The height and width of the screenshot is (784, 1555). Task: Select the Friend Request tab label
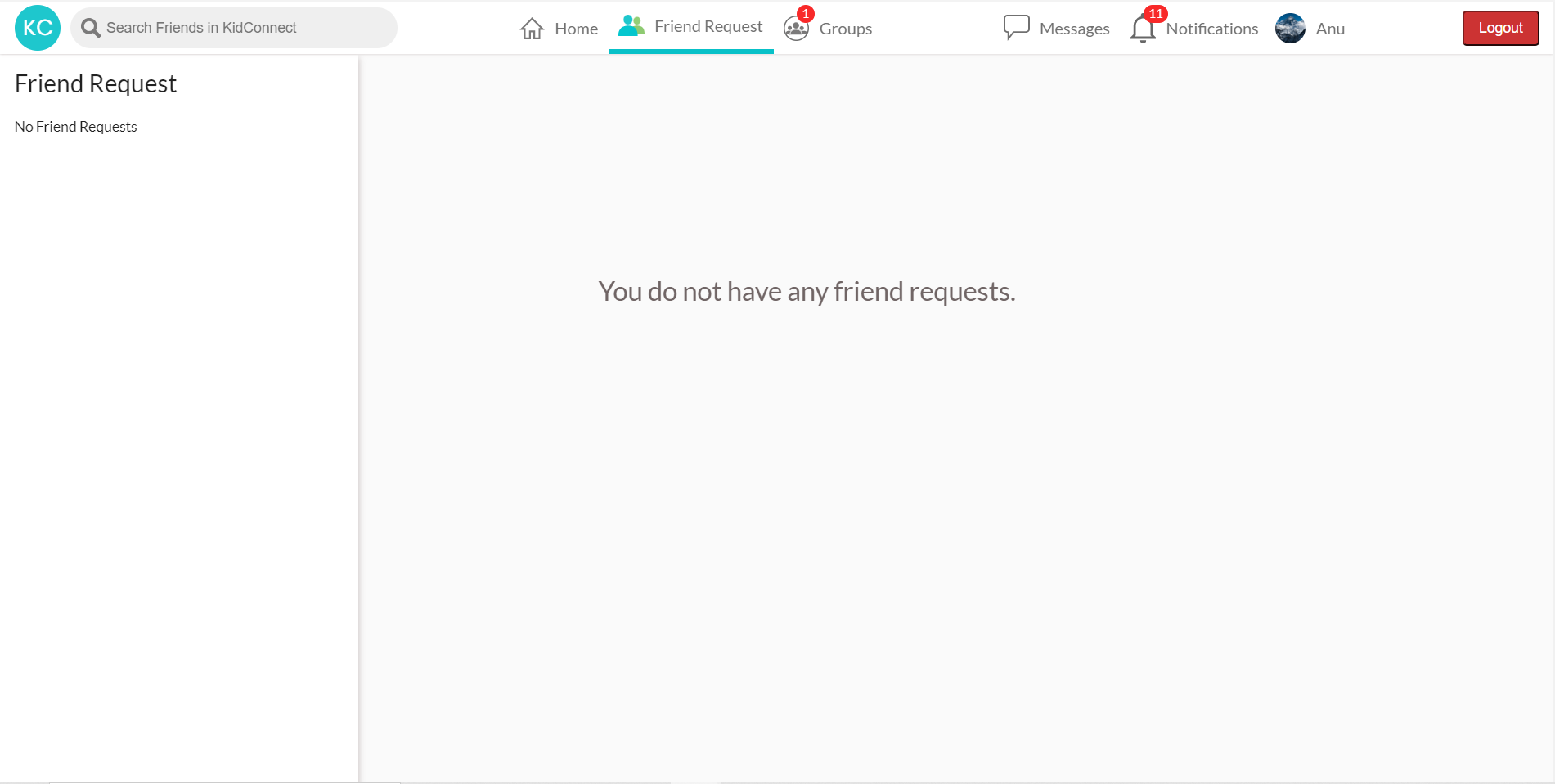pos(708,27)
